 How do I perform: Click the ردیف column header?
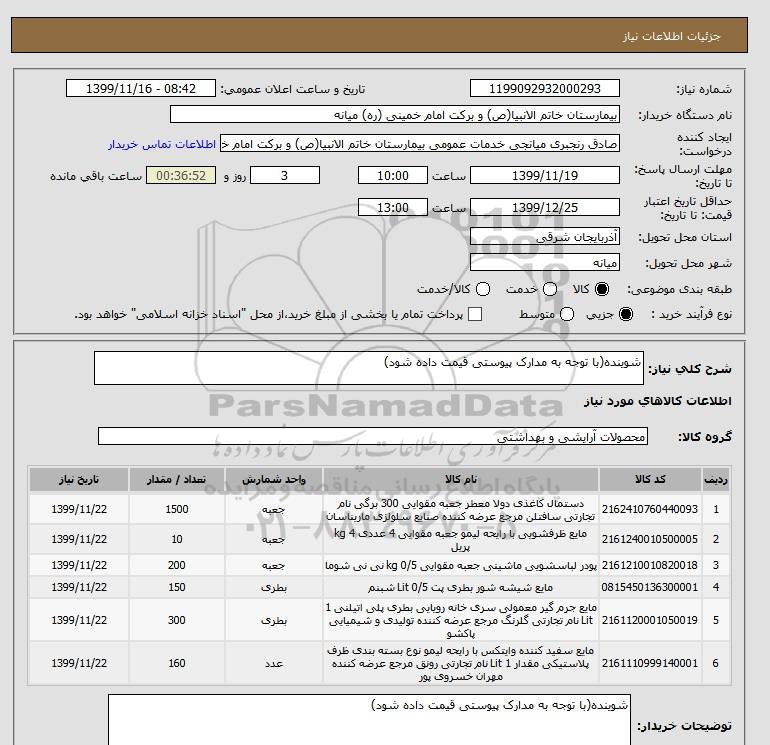pos(715,479)
